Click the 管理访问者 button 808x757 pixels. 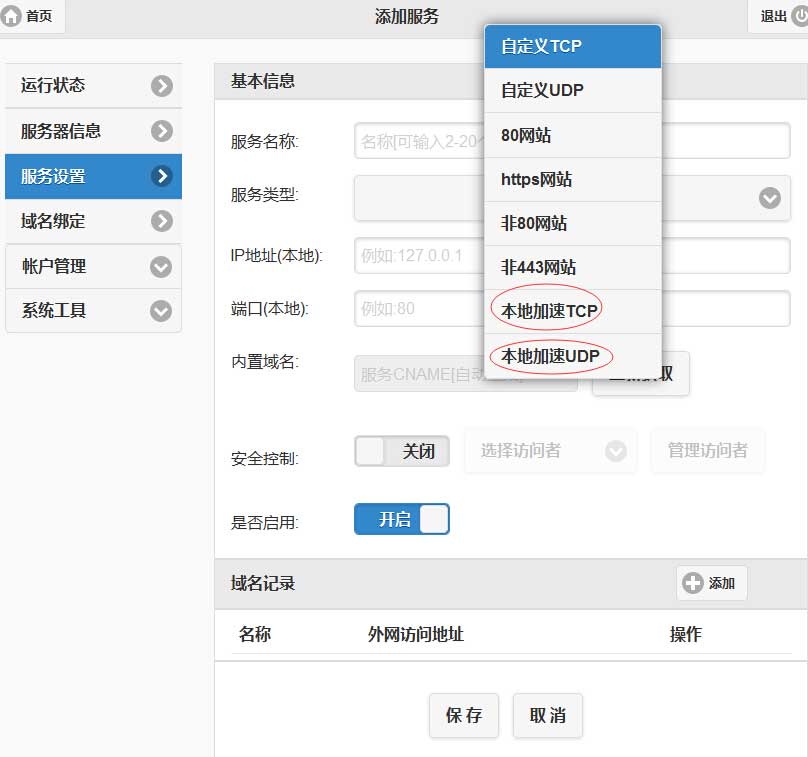click(707, 451)
